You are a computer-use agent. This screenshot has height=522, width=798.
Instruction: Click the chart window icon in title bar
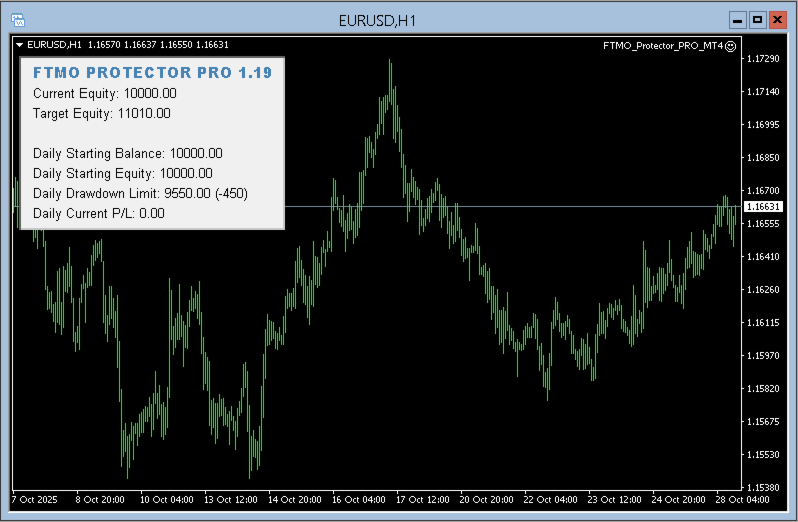click(x=18, y=20)
